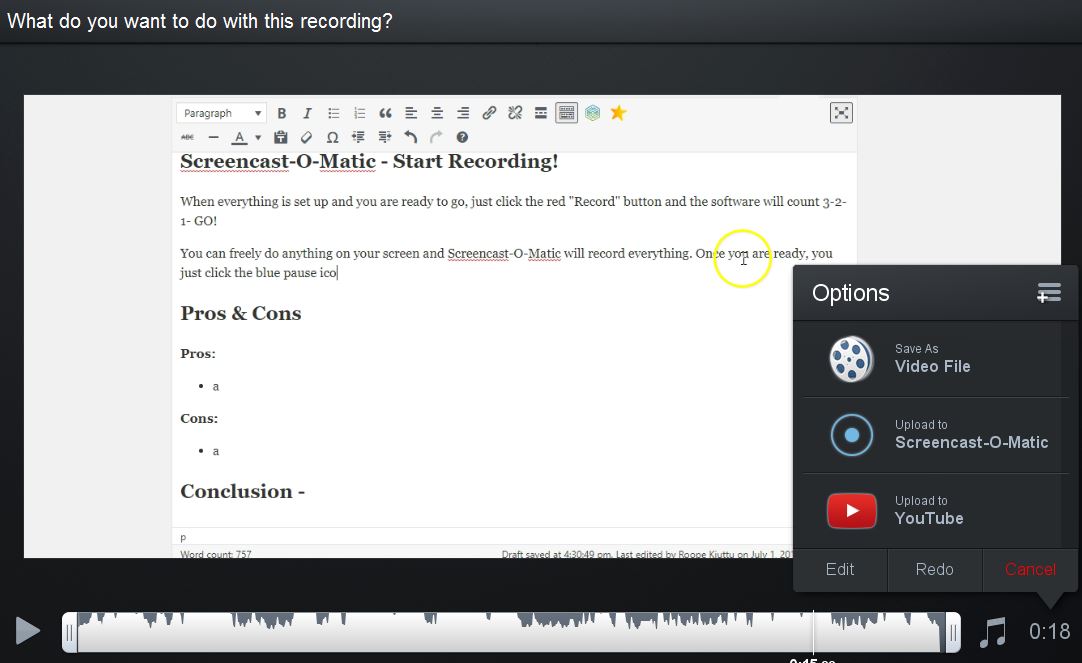
Task: Center align the text
Action: pos(437,113)
